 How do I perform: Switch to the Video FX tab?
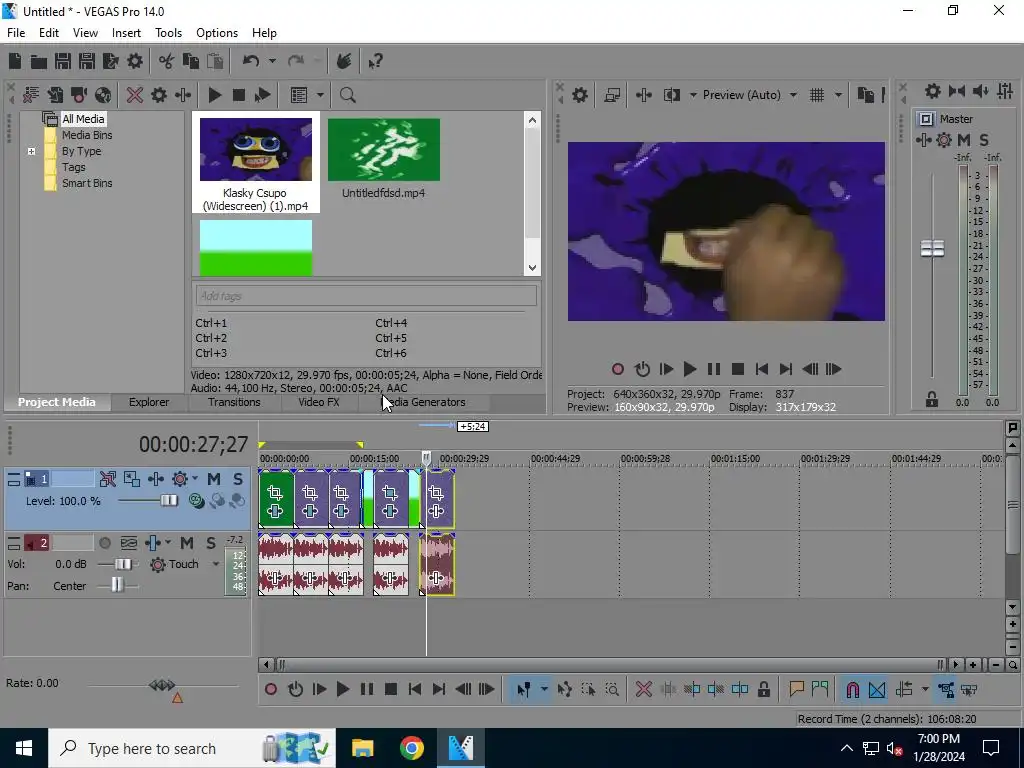319,402
